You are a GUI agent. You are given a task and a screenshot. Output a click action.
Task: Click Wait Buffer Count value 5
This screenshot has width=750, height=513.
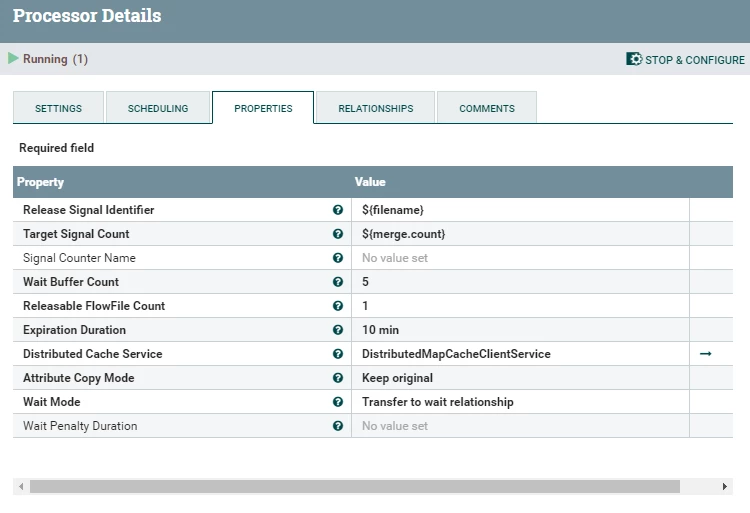[x=520, y=282]
